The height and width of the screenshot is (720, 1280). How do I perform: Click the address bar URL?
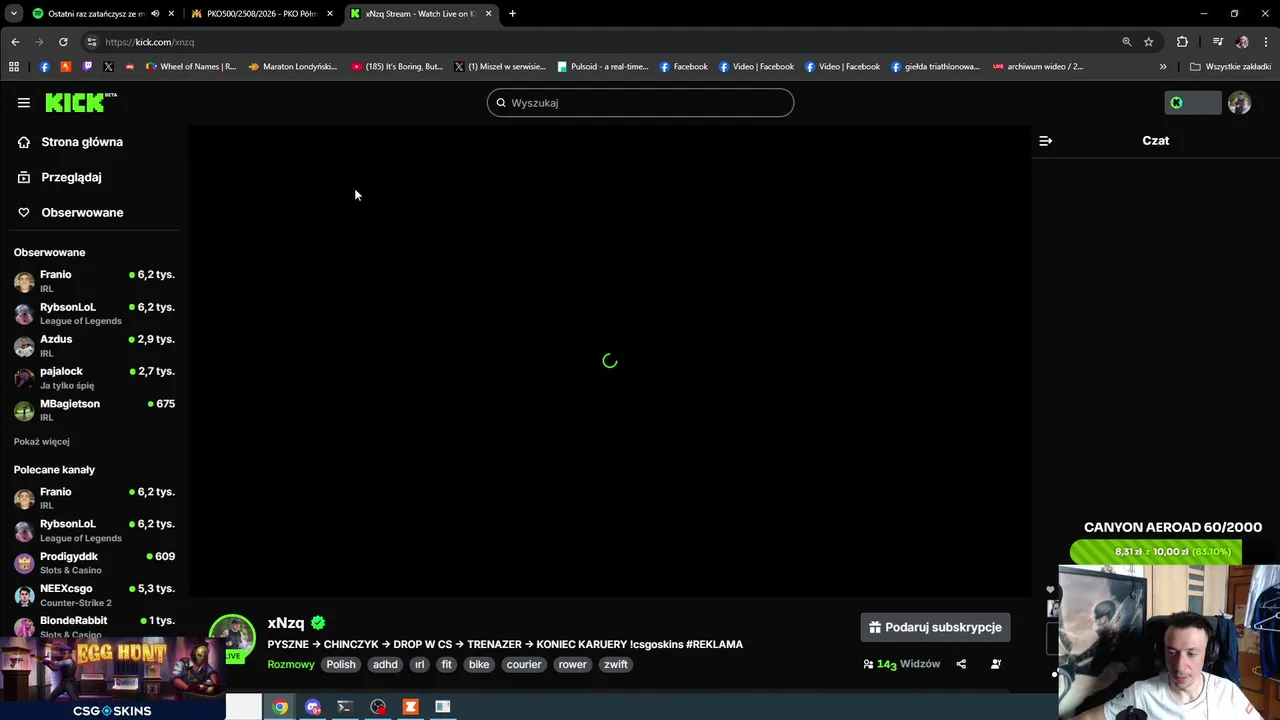(x=150, y=42)
